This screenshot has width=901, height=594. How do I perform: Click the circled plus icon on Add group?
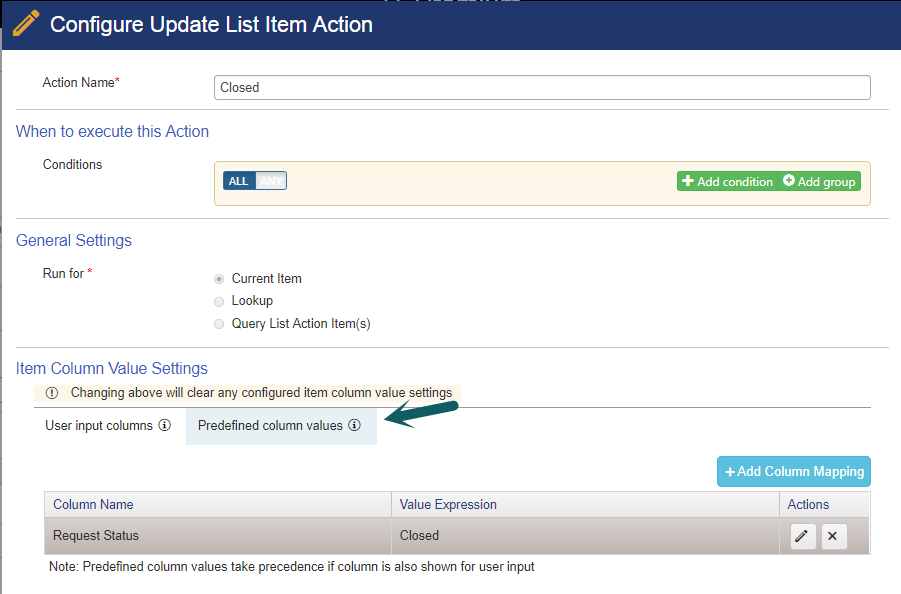coord(789,180)
